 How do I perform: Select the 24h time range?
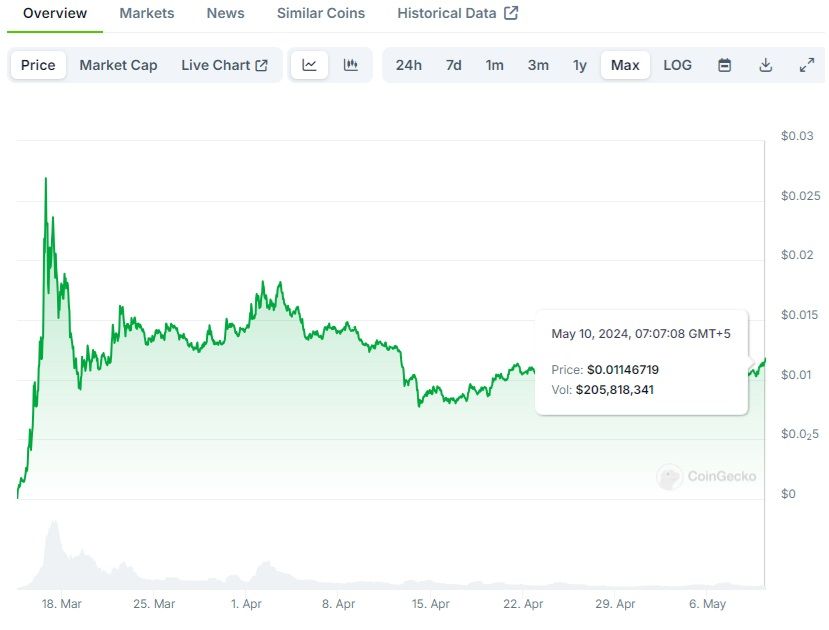(408, 65)
